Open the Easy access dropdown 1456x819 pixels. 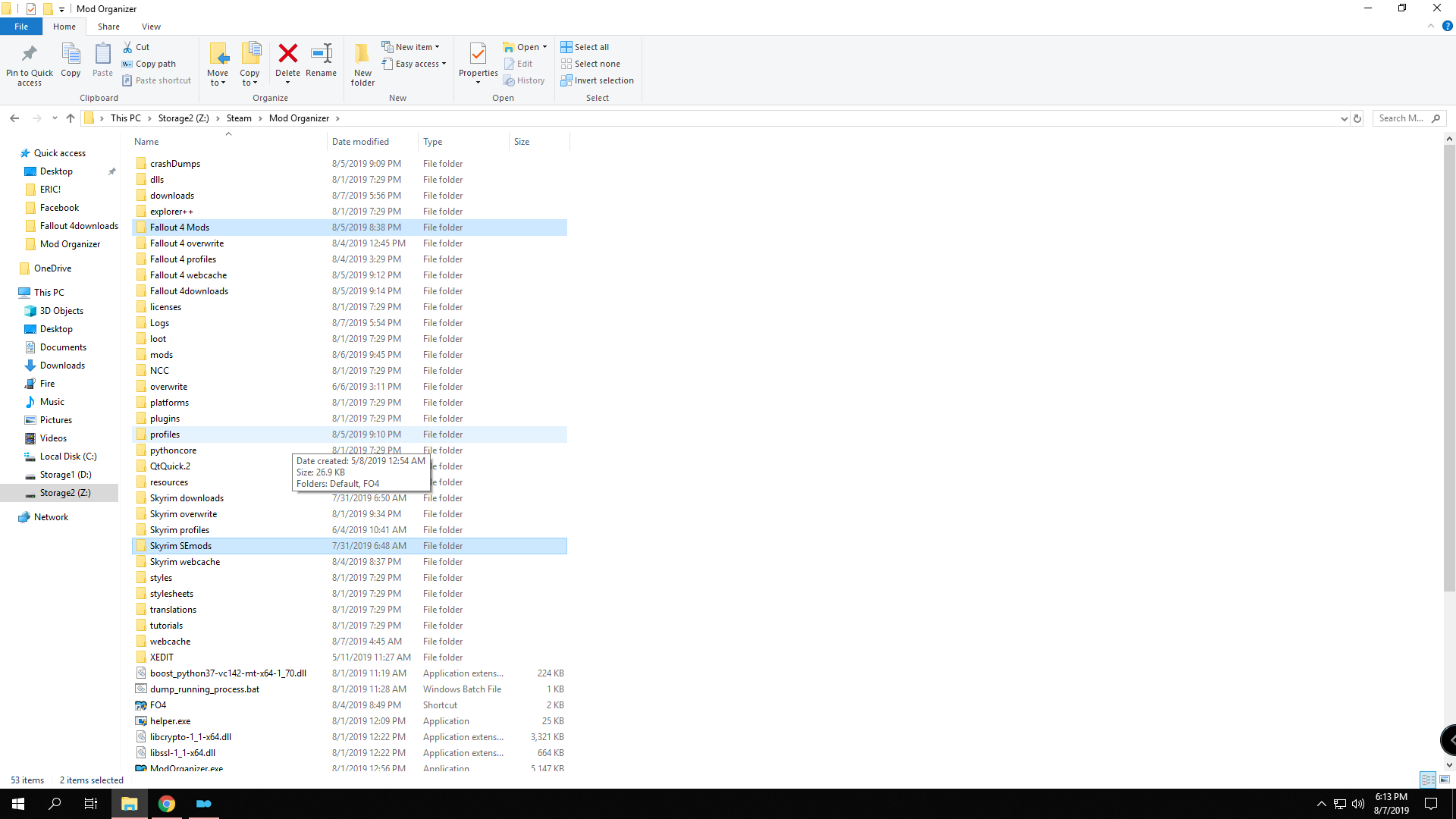point(414,64)
